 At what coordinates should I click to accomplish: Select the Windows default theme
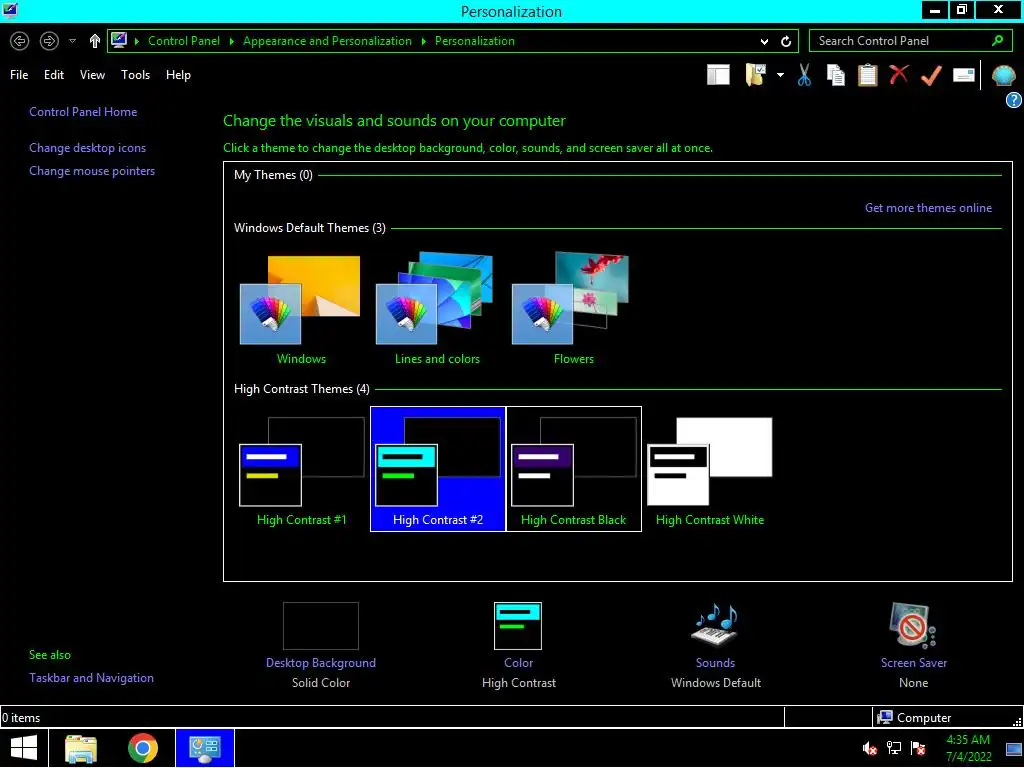pyautogui.click(x=300, y=310)
